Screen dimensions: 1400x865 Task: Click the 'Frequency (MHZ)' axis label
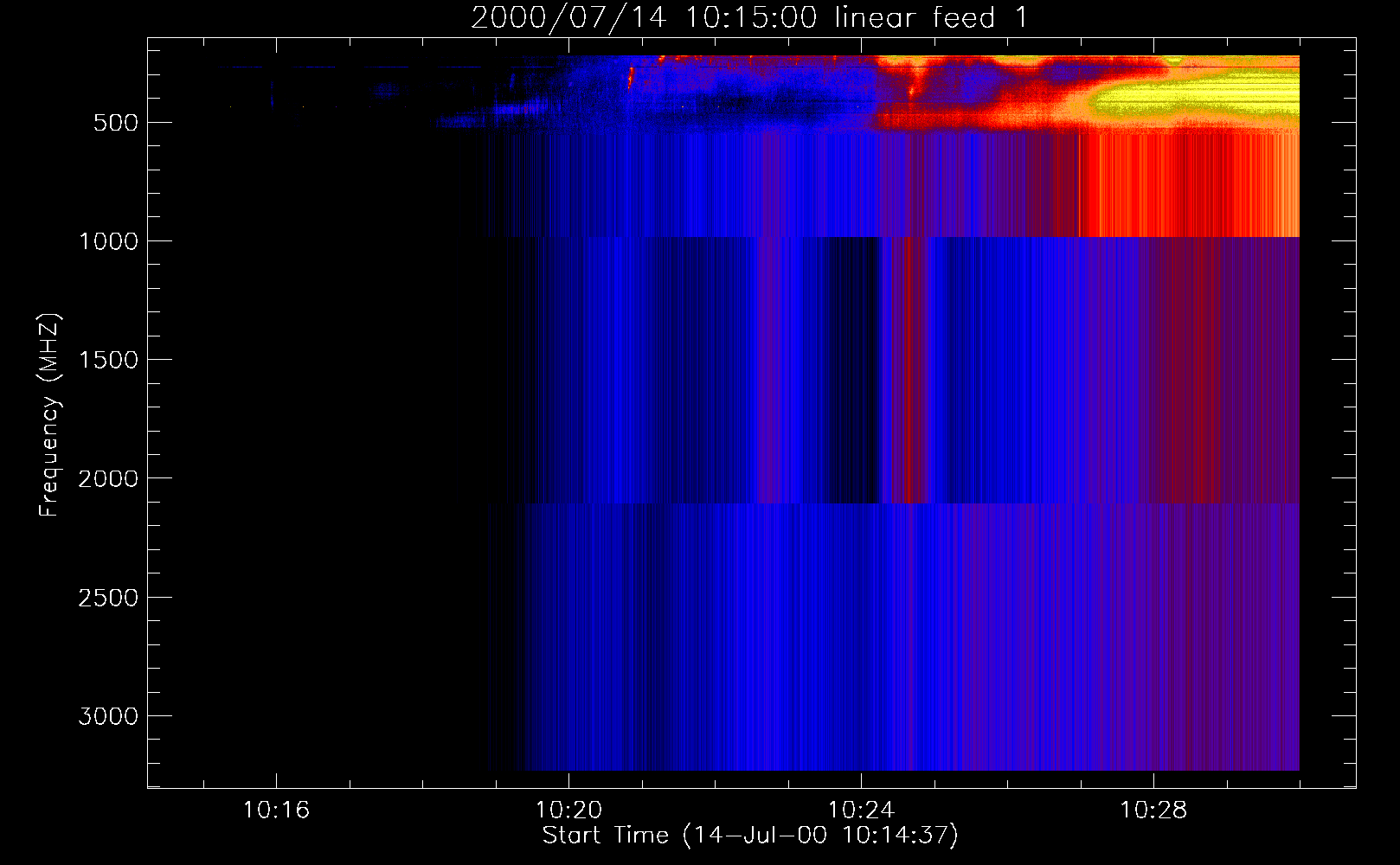click(49, 415)
